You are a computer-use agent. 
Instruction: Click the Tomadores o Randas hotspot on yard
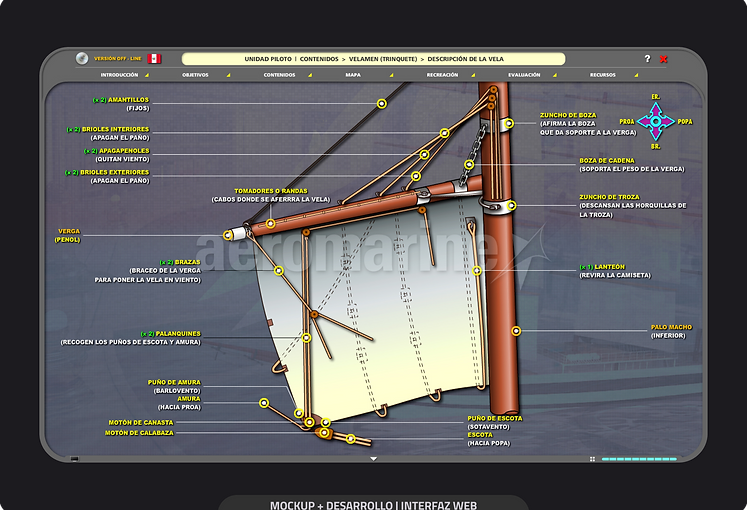pos(271,223)
